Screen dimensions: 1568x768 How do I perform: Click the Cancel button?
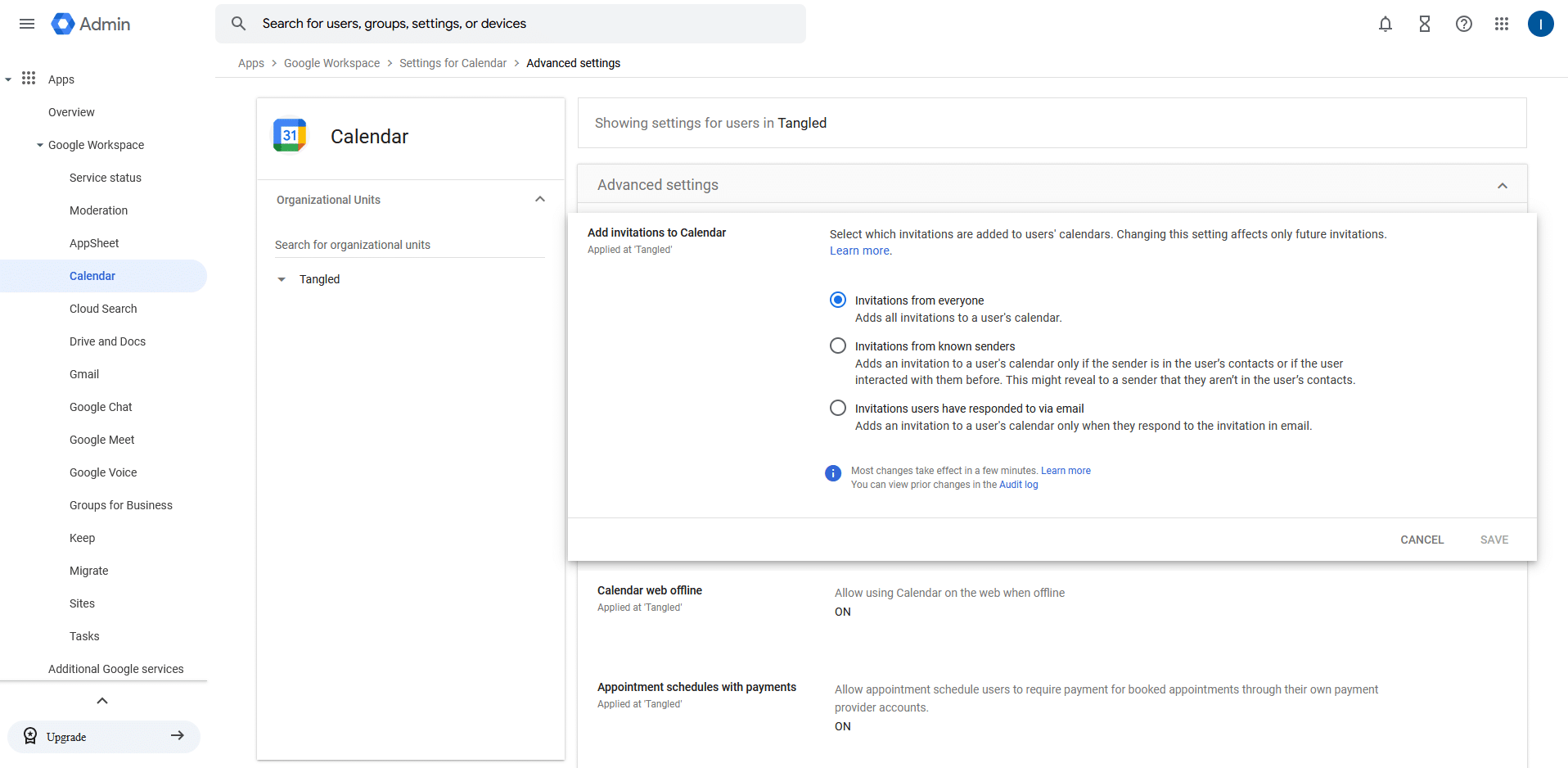click(1422, 540)
